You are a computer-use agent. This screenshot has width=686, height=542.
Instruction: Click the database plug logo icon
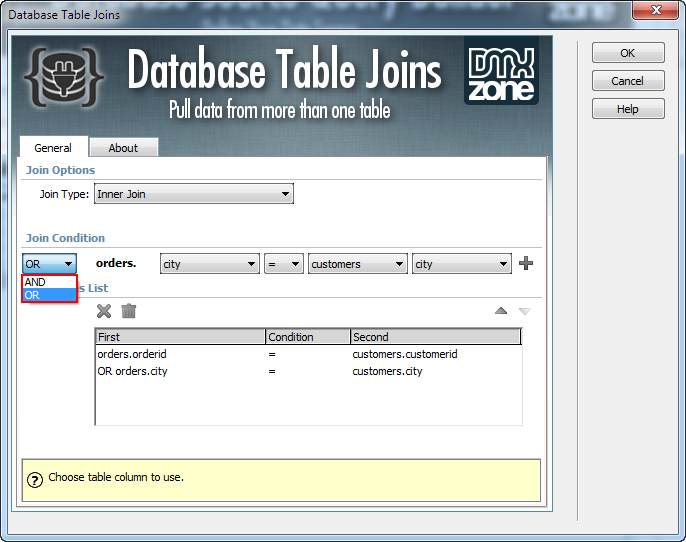[64, 77]
